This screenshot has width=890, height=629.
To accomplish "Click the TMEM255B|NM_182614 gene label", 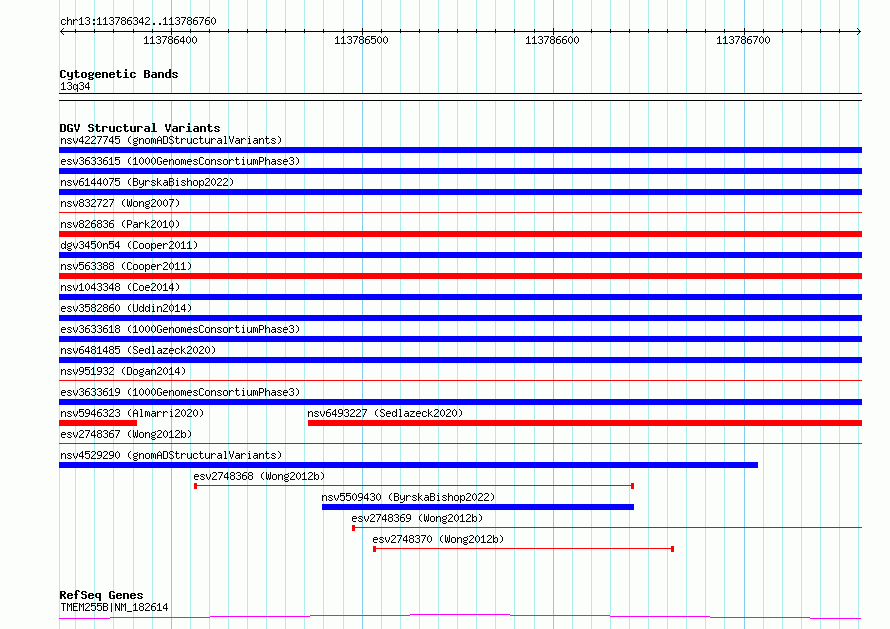I will pyautogui.click(x=114, y=607).
